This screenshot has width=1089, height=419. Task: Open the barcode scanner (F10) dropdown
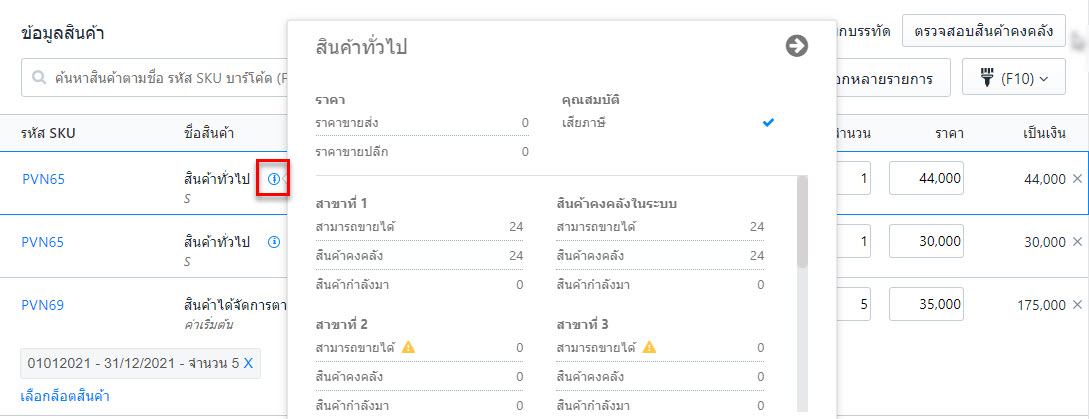click(1013, 79)
